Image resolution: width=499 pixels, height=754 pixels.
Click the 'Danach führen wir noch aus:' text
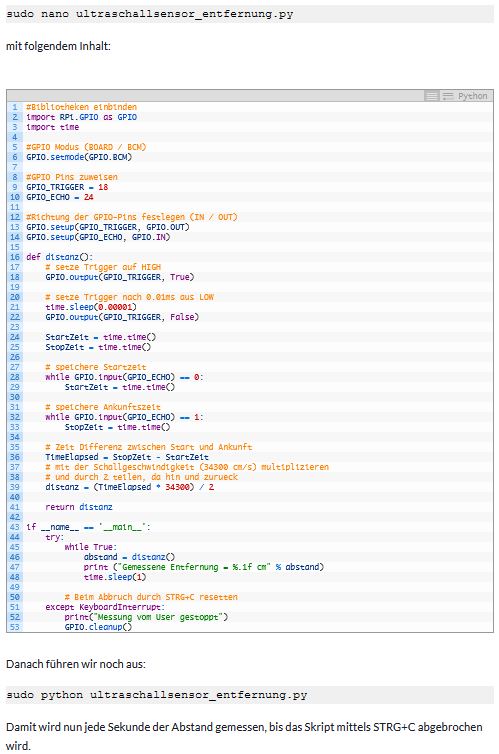(76, 664)
